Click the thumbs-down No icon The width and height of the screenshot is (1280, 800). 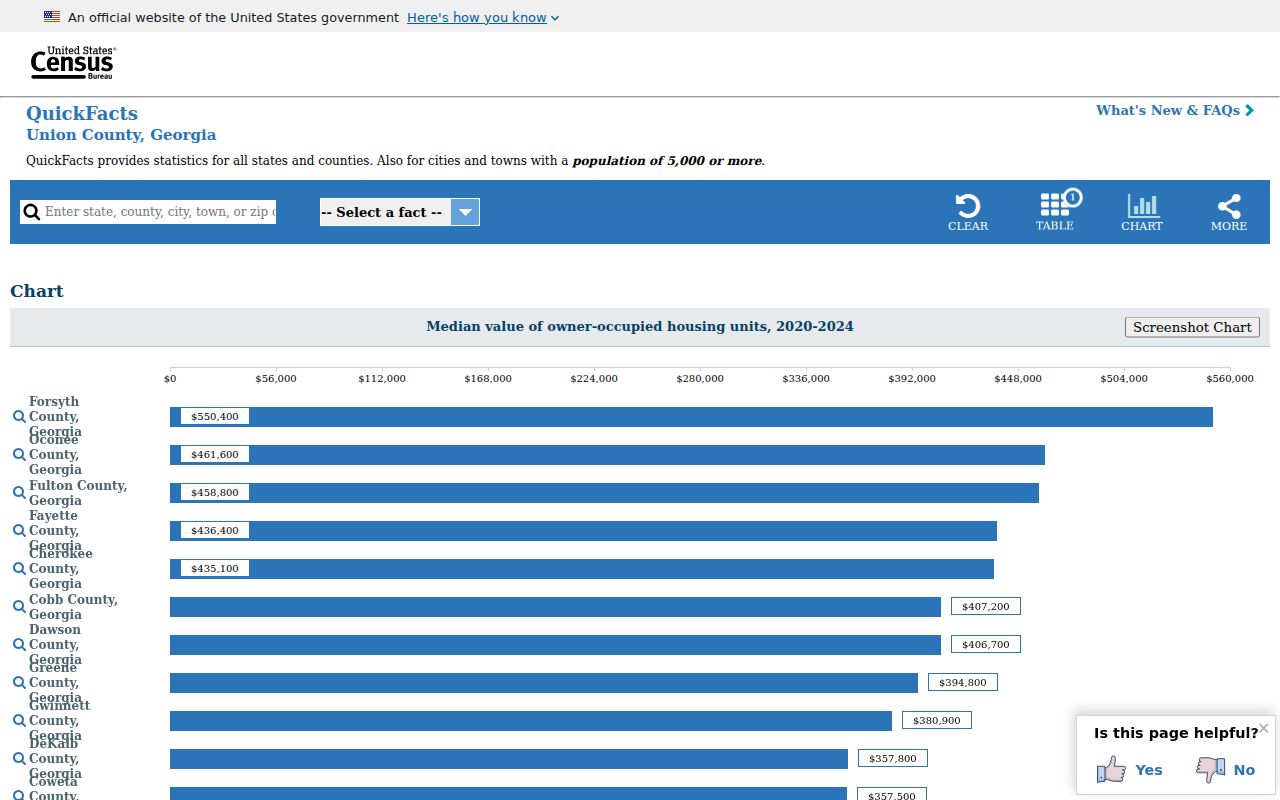(x=1211, y=769)
